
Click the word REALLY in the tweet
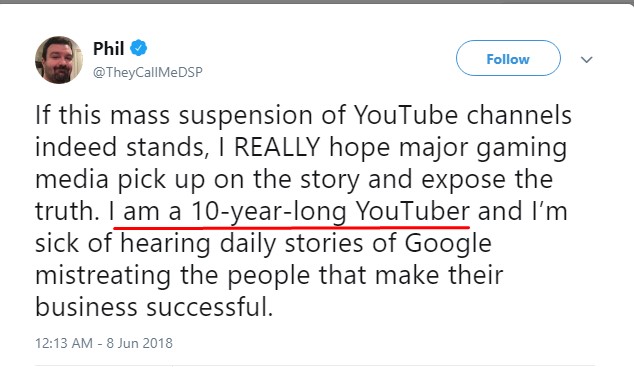277,146
